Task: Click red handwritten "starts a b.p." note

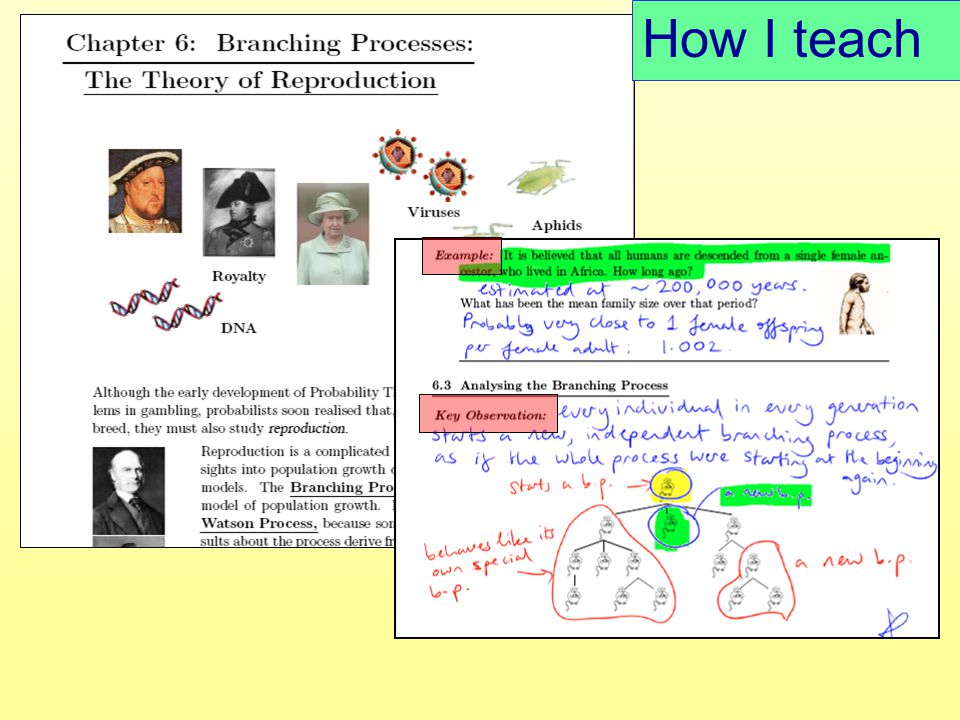Action: (559, 486)
